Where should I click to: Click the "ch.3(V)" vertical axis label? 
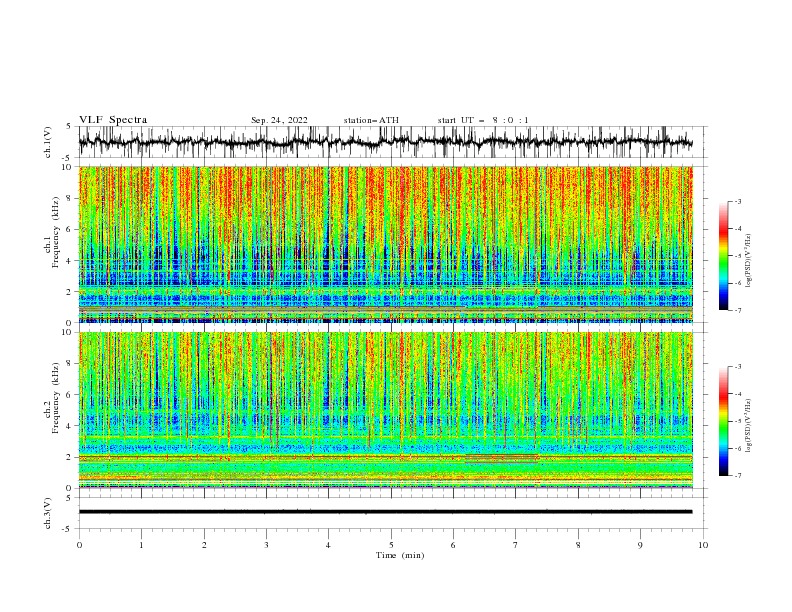48,513
